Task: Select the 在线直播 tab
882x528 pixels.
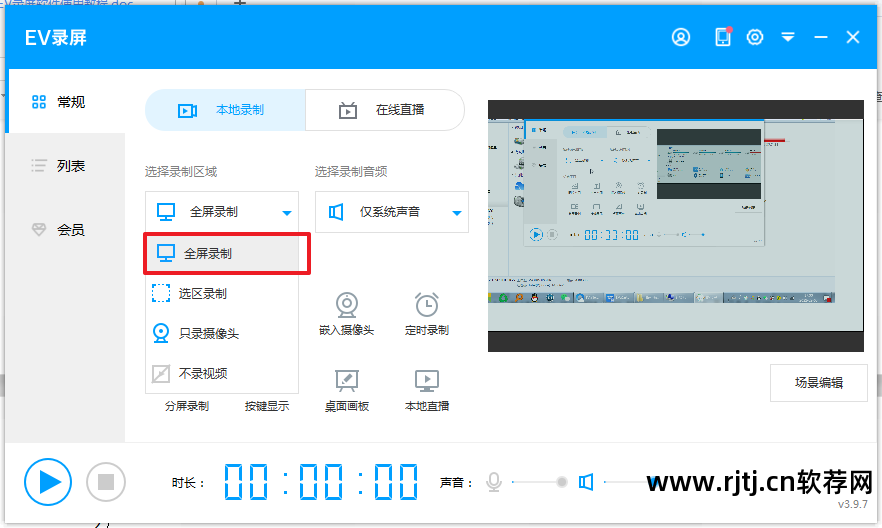Action: (385, 110)
